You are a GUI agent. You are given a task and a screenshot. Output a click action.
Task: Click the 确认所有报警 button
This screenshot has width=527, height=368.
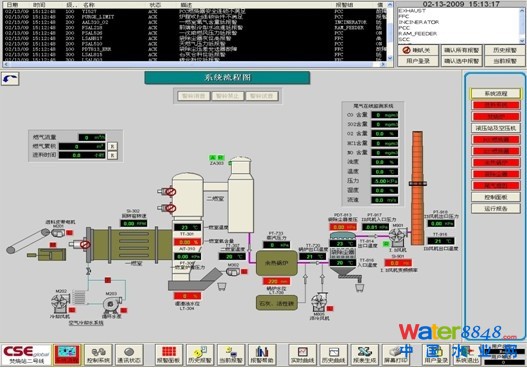pyautogui.click(x=461, y=50)
